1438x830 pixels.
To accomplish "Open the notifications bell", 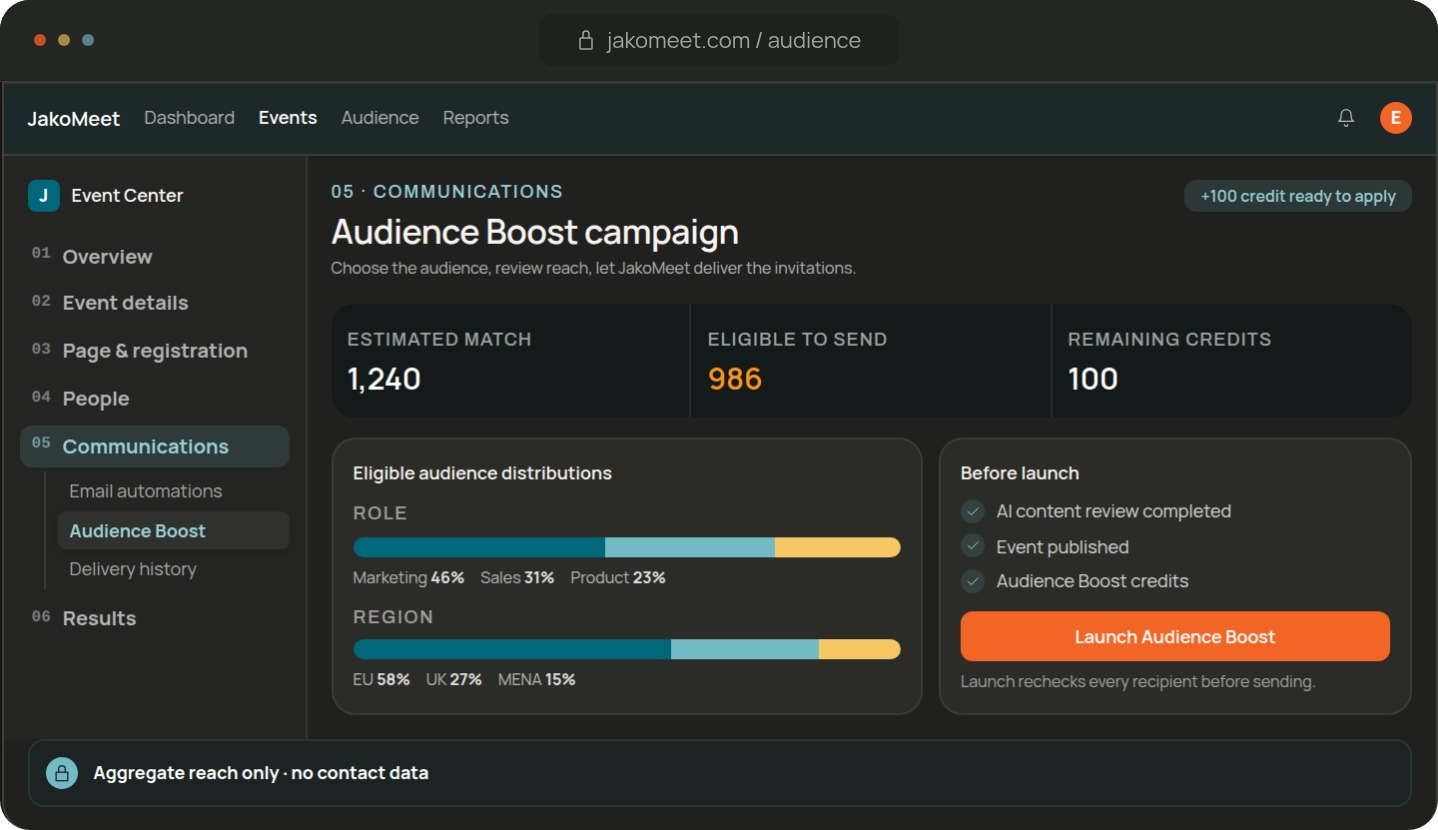I will tap(1346, 118).
